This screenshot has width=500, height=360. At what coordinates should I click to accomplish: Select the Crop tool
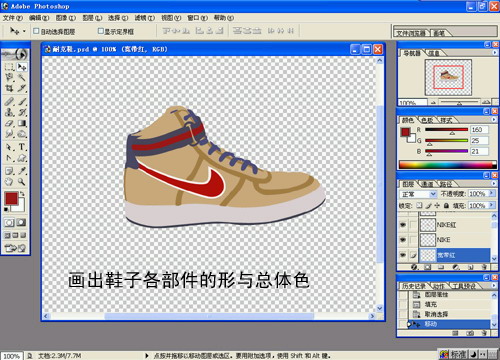pyautogui.click(x=9, y=88)
